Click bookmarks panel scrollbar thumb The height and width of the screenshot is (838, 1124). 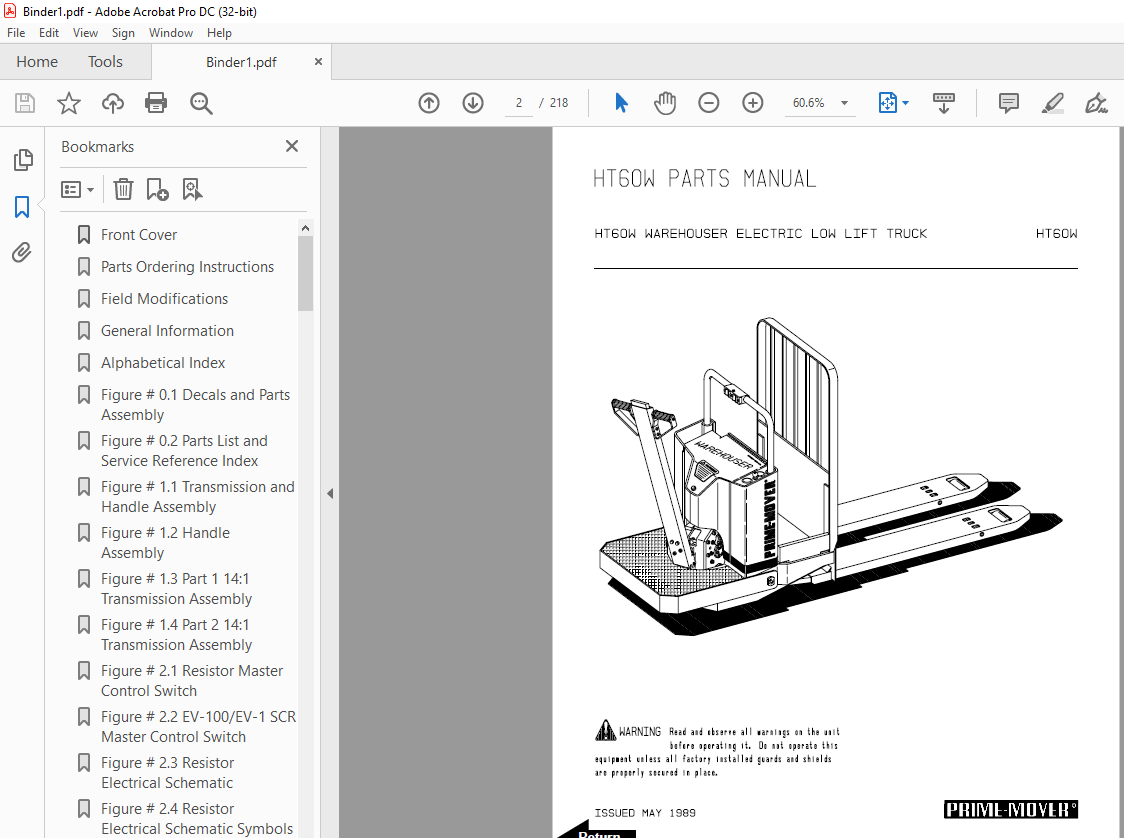point(305,273)
